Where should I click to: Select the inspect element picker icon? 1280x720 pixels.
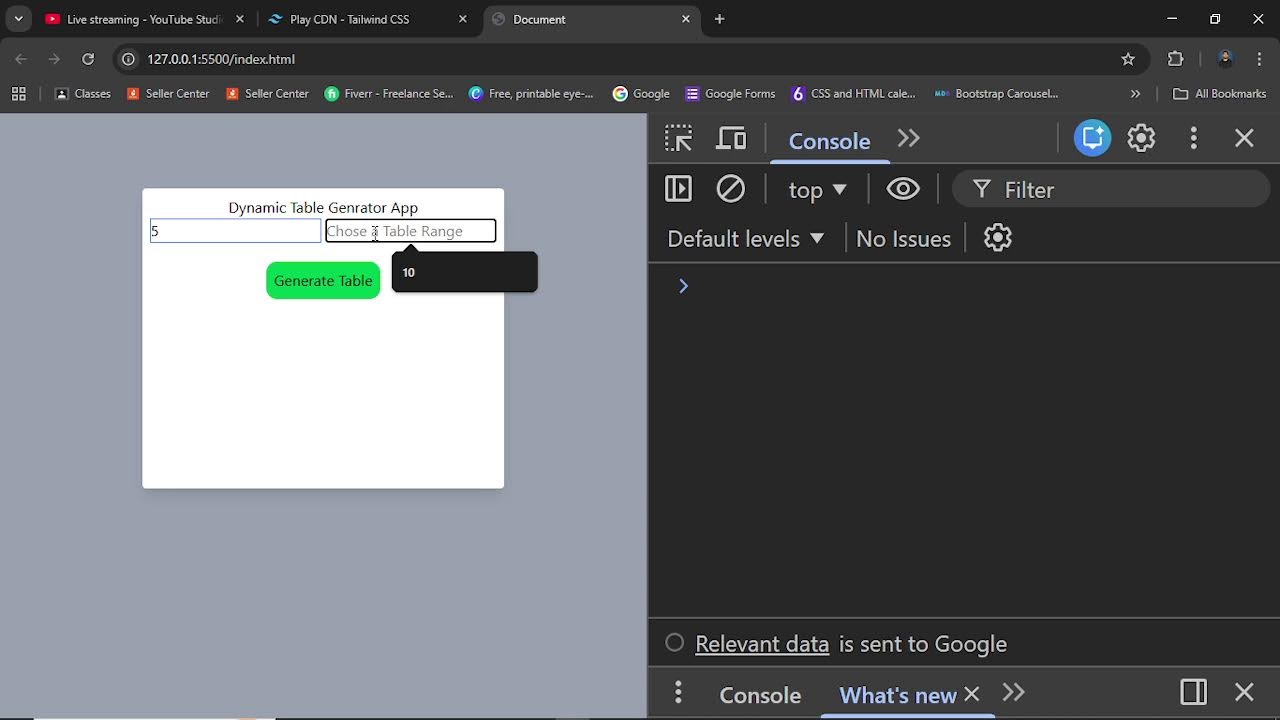678,139
